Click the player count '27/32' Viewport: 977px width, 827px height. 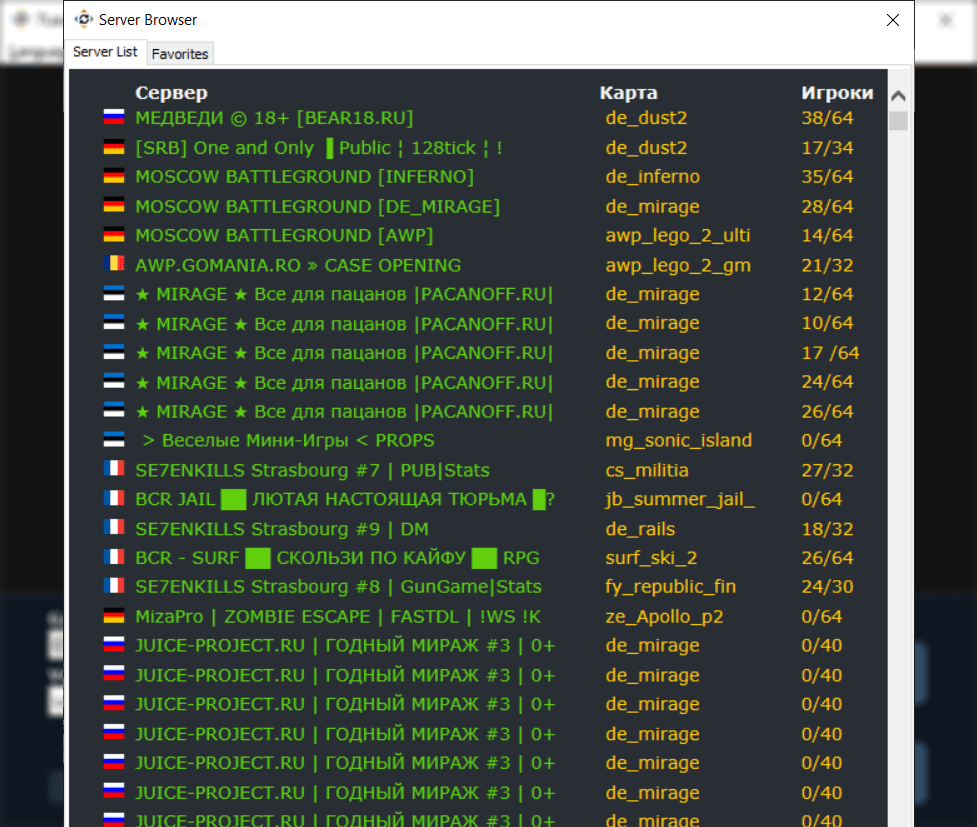click(x=827, y=470)
